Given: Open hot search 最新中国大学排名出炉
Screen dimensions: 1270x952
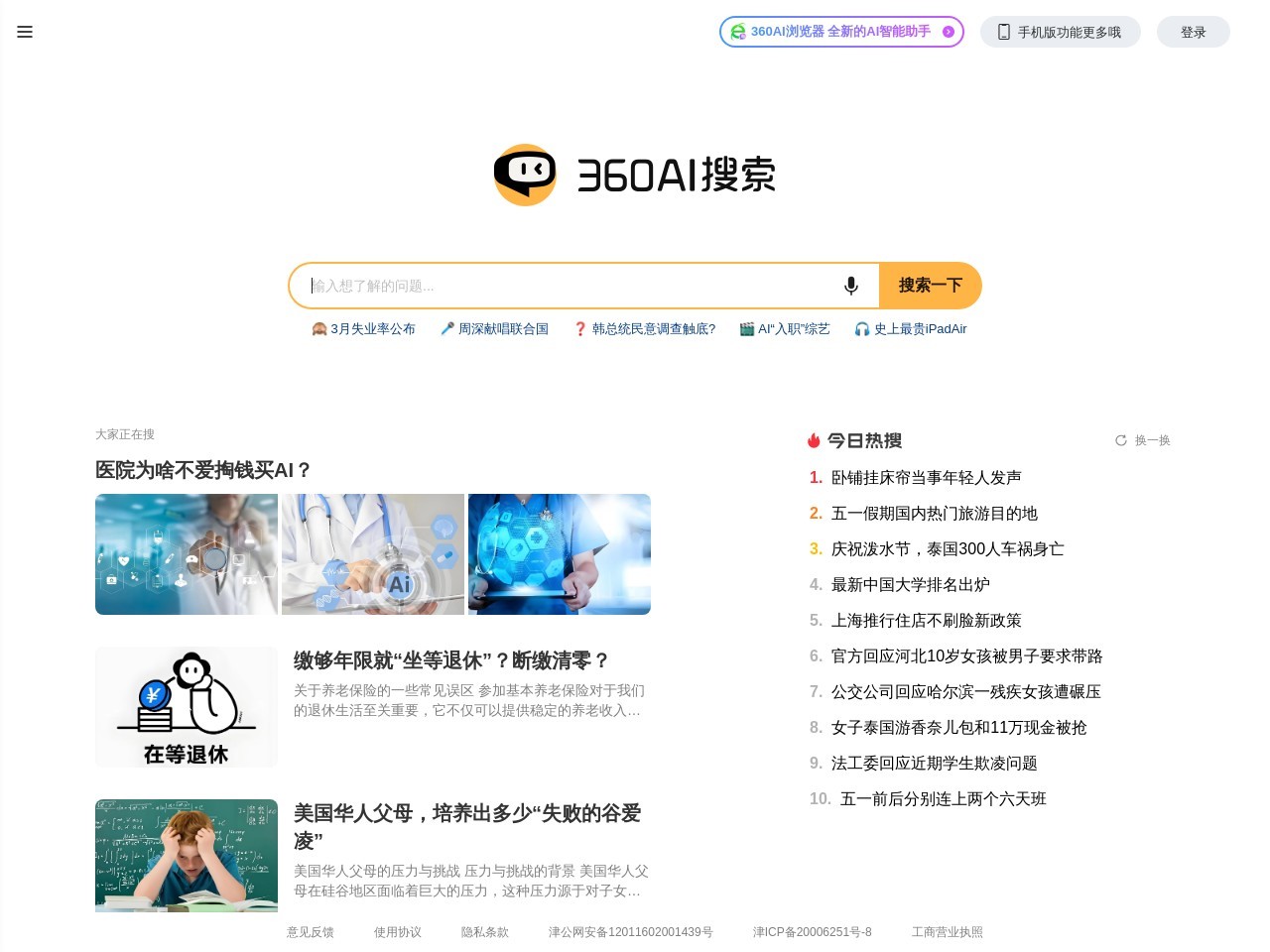Looking at the screenshot, I should point(910,585).
